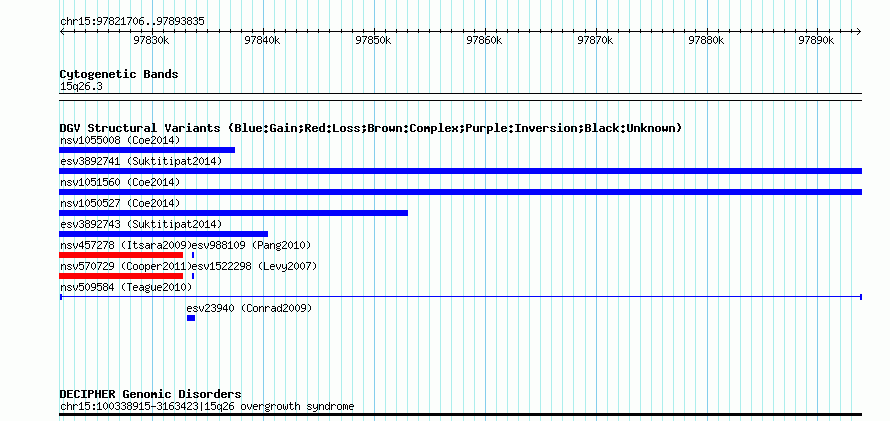Open the esv23940 (Conrad2009) label
This screenshot has height=421, width=890.
point(249,308)
